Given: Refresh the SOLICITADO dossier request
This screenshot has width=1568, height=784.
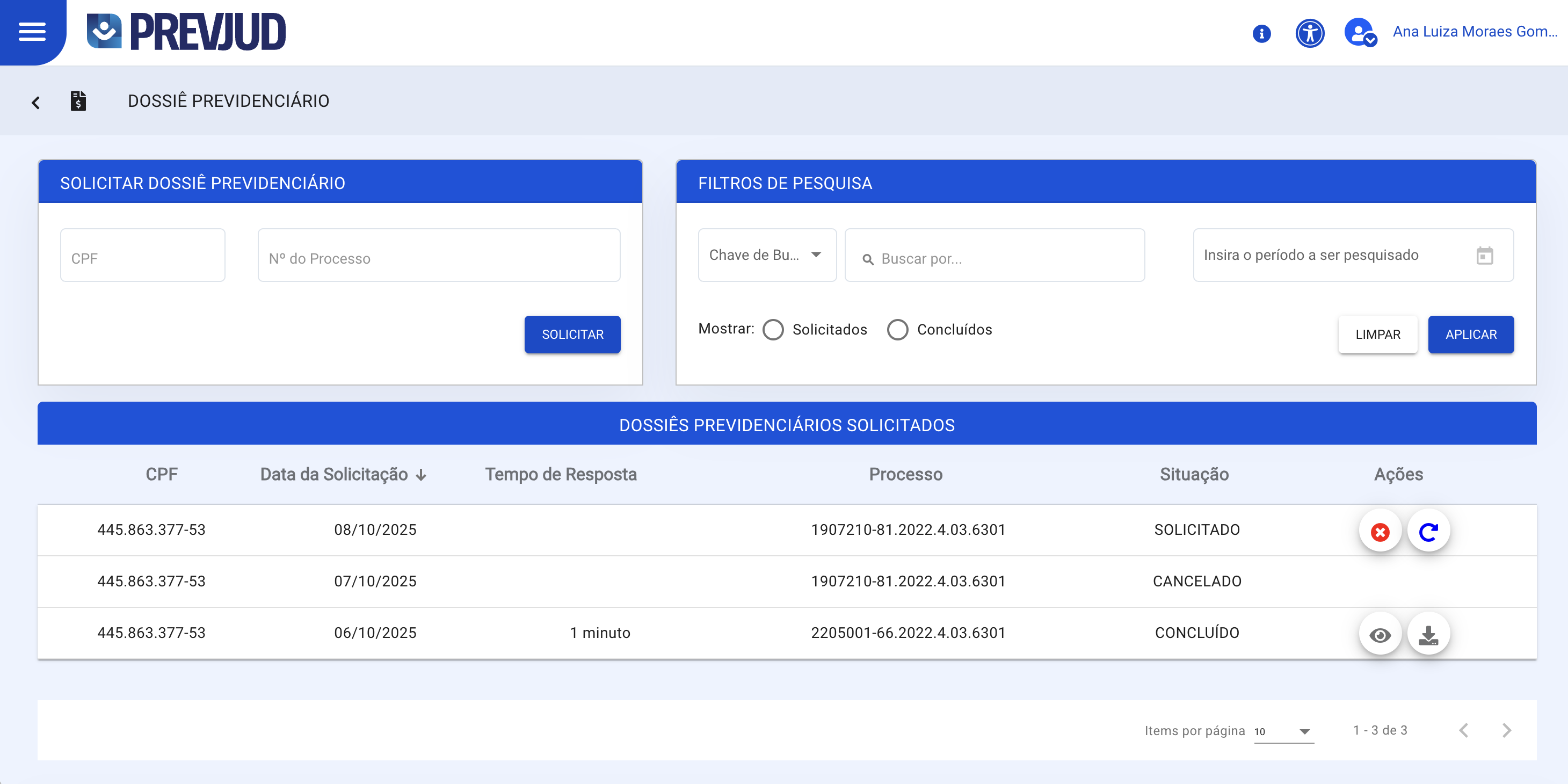Looking at the screenshot, I should click(1428, 530).
